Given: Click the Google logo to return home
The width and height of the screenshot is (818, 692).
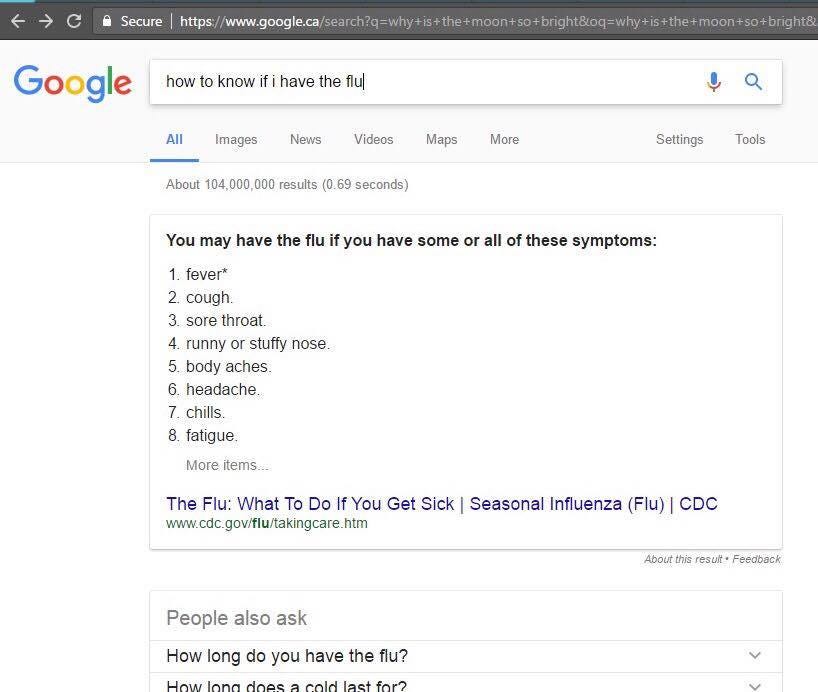Looking at the screenshot, I should coord(72,84).
